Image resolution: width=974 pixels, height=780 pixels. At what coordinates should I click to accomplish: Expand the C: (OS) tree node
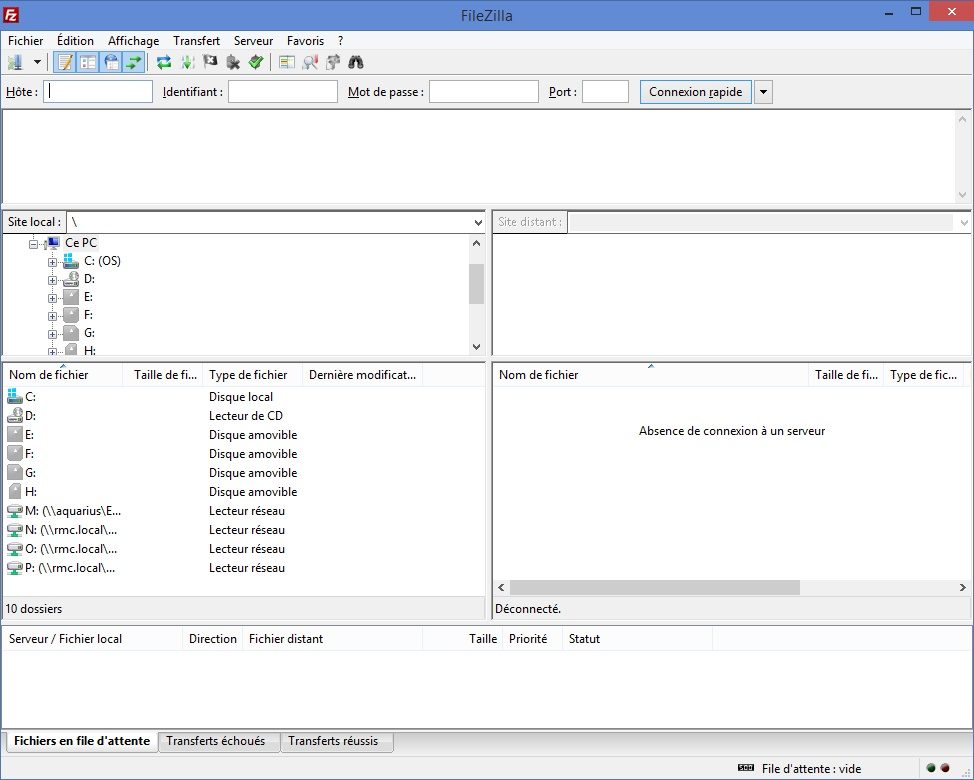tap(52, 261)
